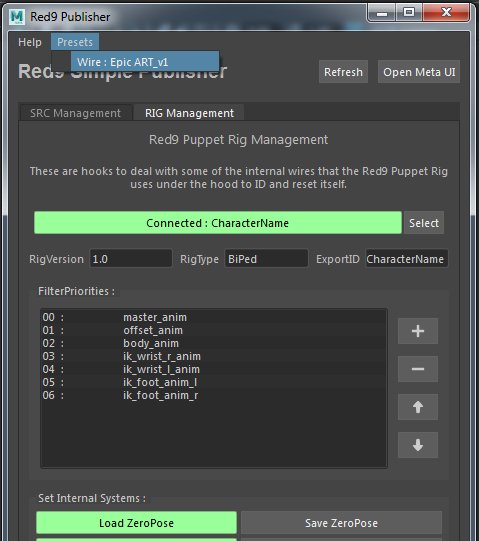Open the Help menu
The height and width of the screenshot is (541, 479).
pos(30,42)
